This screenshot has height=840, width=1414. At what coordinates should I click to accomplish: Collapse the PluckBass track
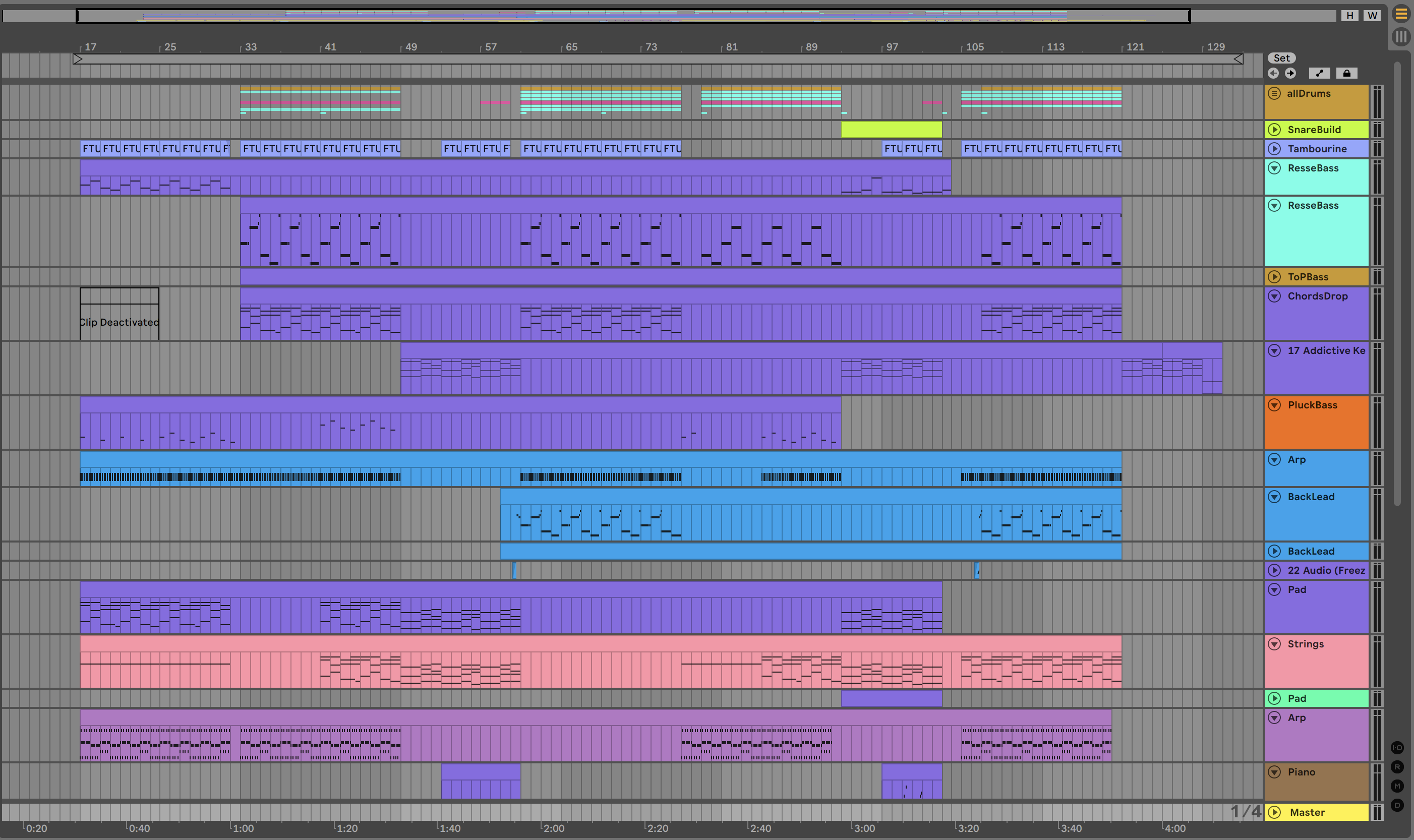point(1274,405)
